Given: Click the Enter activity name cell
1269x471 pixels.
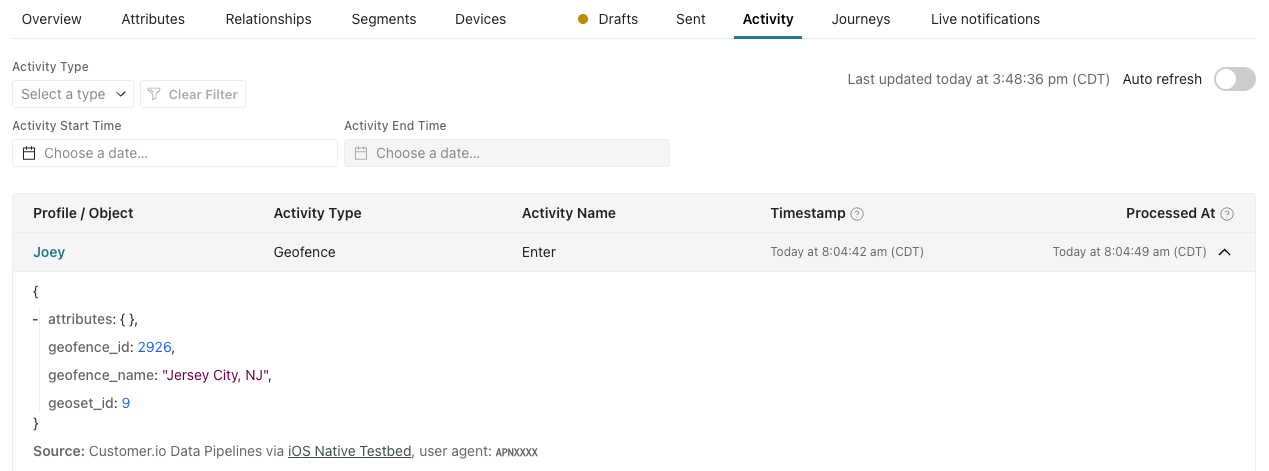Looking at the screenshot, I should pos(539,252).
